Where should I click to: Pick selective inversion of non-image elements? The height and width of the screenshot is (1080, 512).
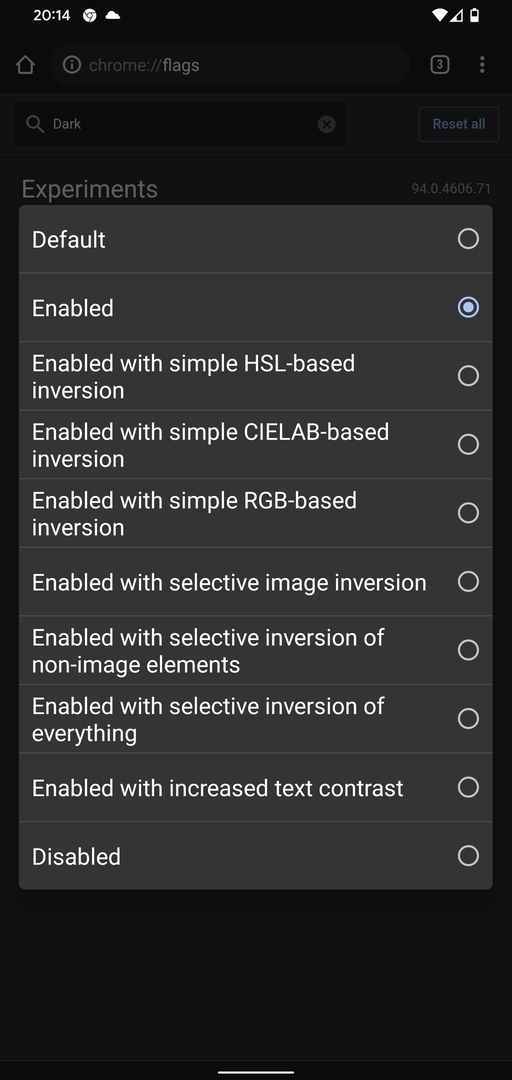pyautogui.click(x=256, y=650)
